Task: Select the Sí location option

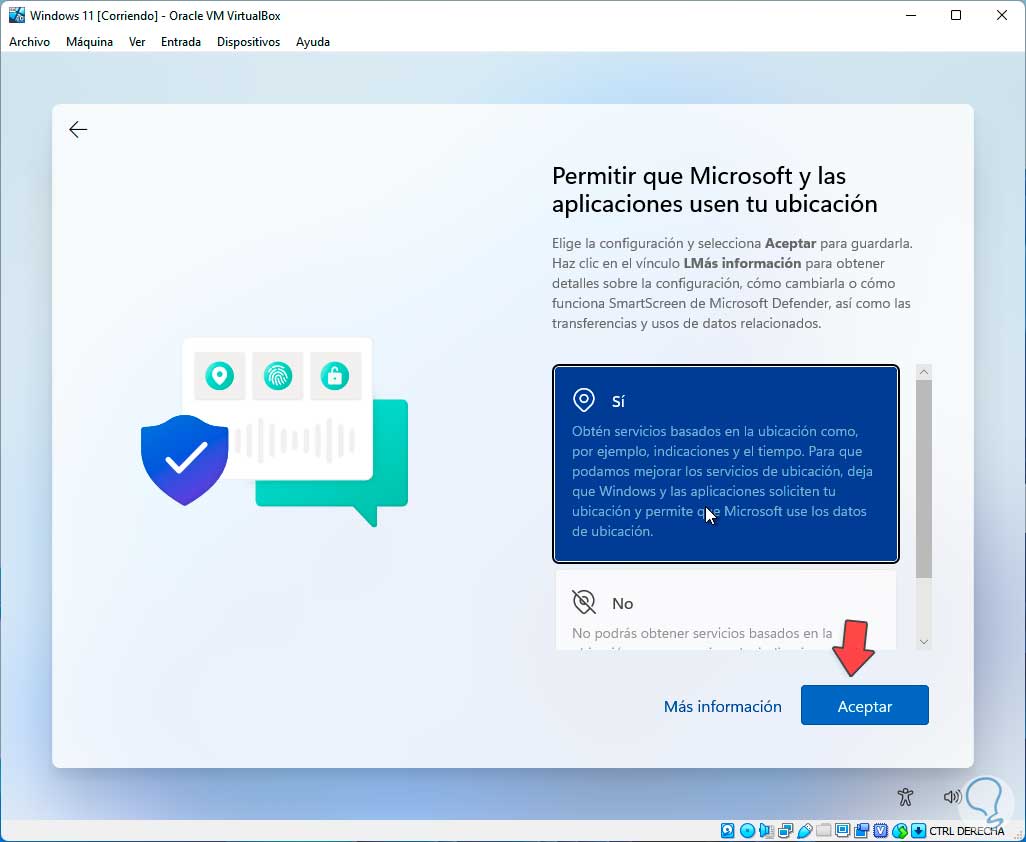Action: tap(726, 464)
